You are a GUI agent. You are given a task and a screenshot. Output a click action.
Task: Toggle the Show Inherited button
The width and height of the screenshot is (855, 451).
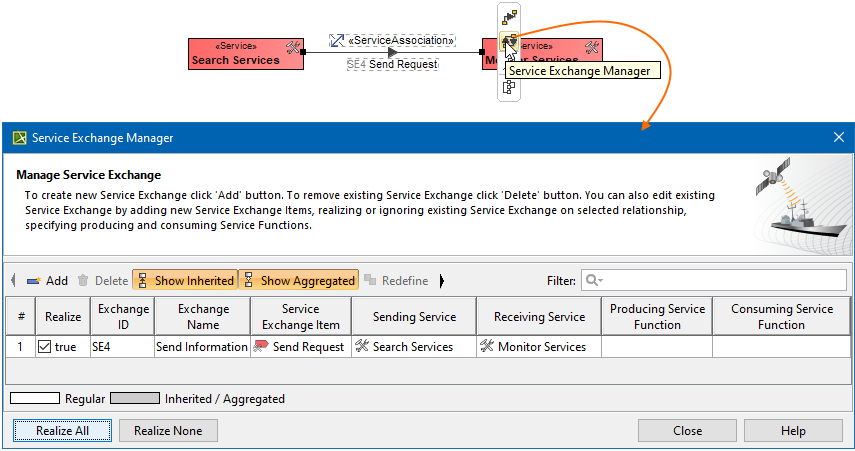click(185, 281)
